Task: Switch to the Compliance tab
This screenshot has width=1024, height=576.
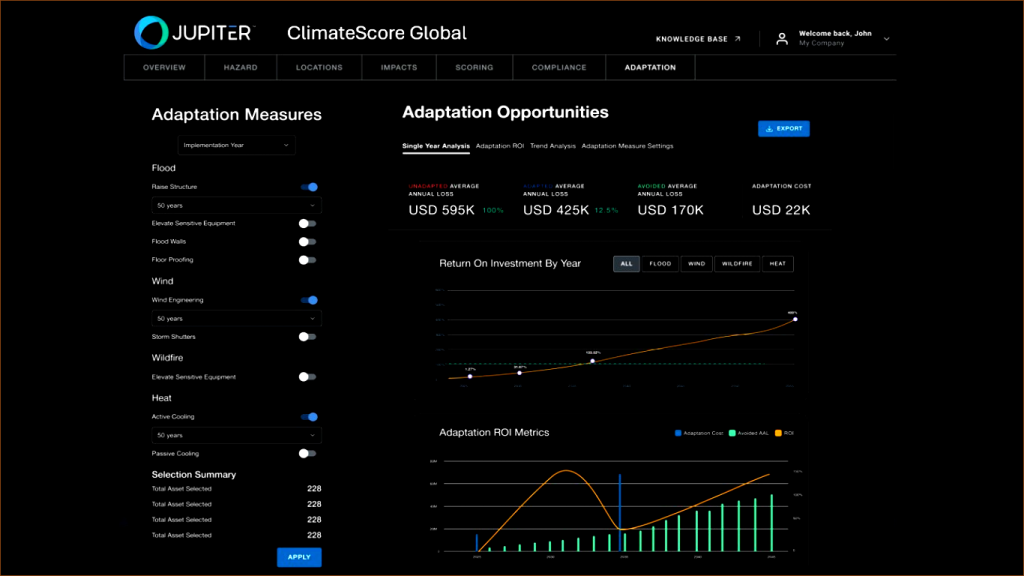Action: pos(559,67)
